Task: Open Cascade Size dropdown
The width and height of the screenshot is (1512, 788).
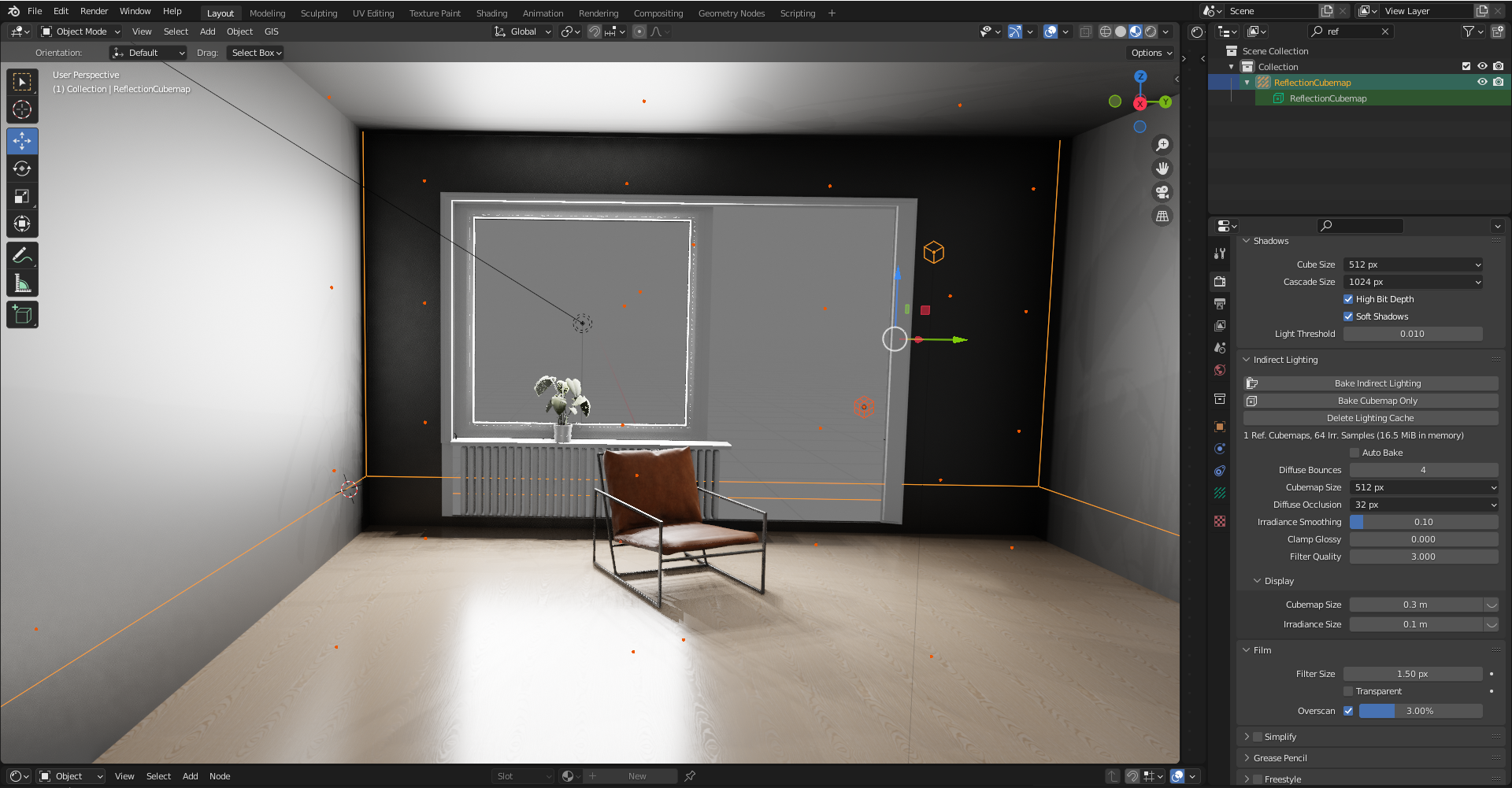Action: pyautogui.click(x=1414, y=282)
